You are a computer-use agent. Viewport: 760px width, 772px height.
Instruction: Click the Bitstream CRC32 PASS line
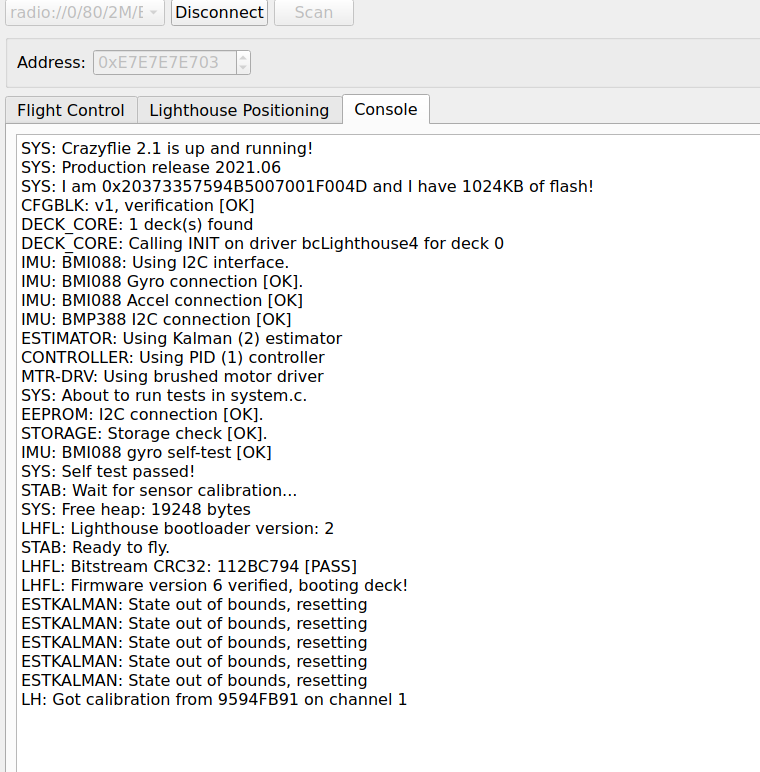(x=189, y=566)
